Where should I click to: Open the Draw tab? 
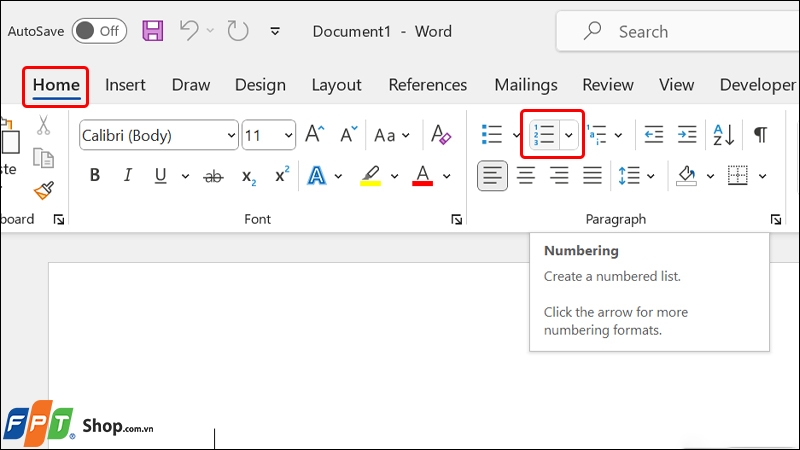(x=191, y=85)
